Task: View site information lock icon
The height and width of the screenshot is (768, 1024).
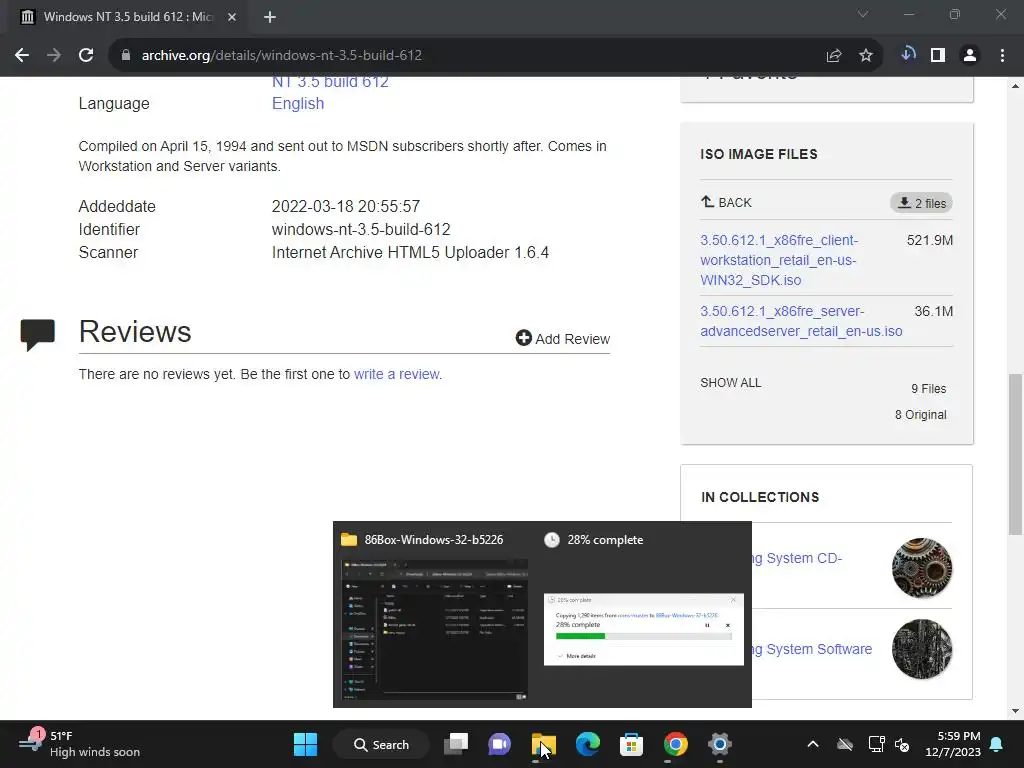Action: pos(126,56)
